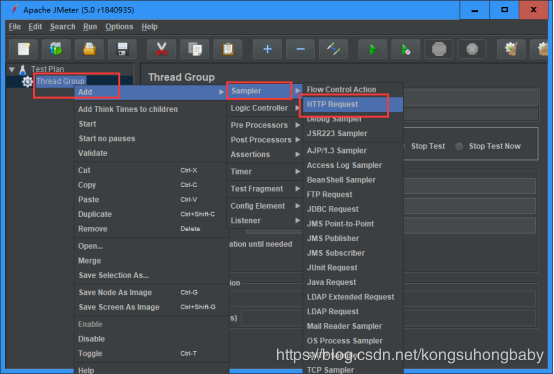This screenshot has height=374, width=554.
Task: Expand the Config Element submenu
Action: (265, 206)
